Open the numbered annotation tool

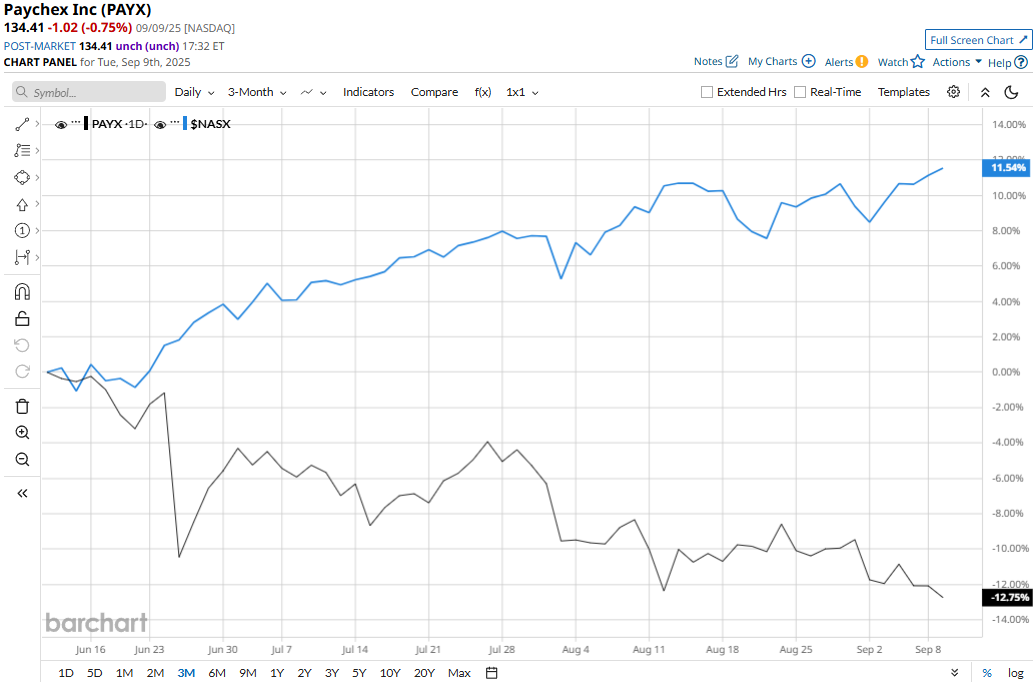22,231
